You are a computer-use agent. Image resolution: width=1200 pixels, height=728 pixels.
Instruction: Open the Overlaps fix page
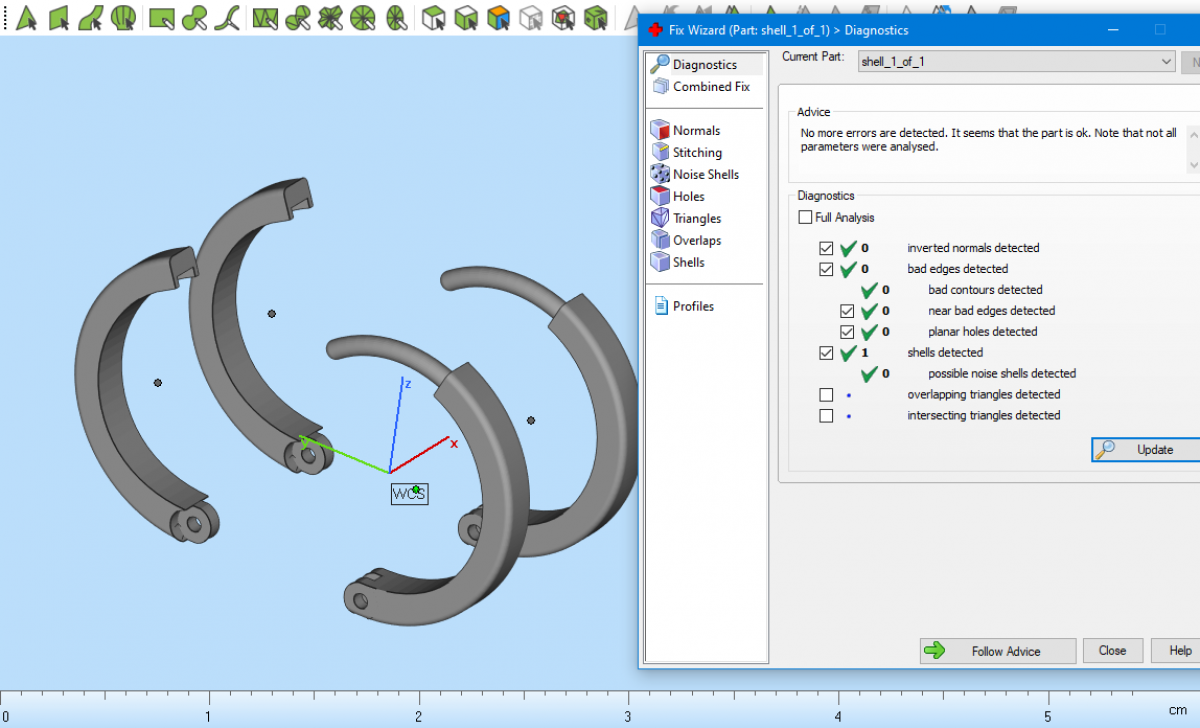pyautogui.click(x=696, y=240)
